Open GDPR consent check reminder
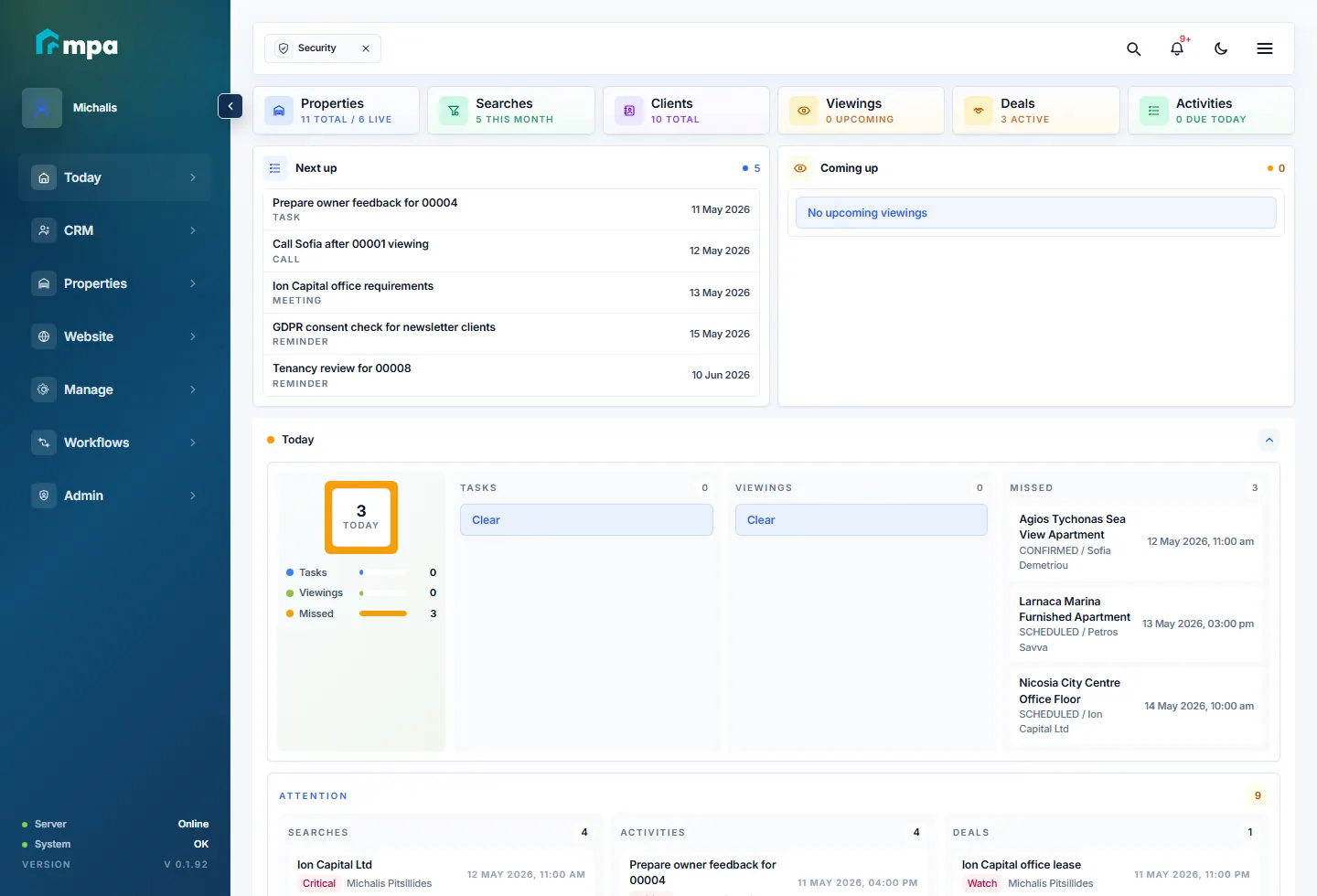The width and height of the screenshot is (1317, 896). pyautogui.click(x=511, y=334)
